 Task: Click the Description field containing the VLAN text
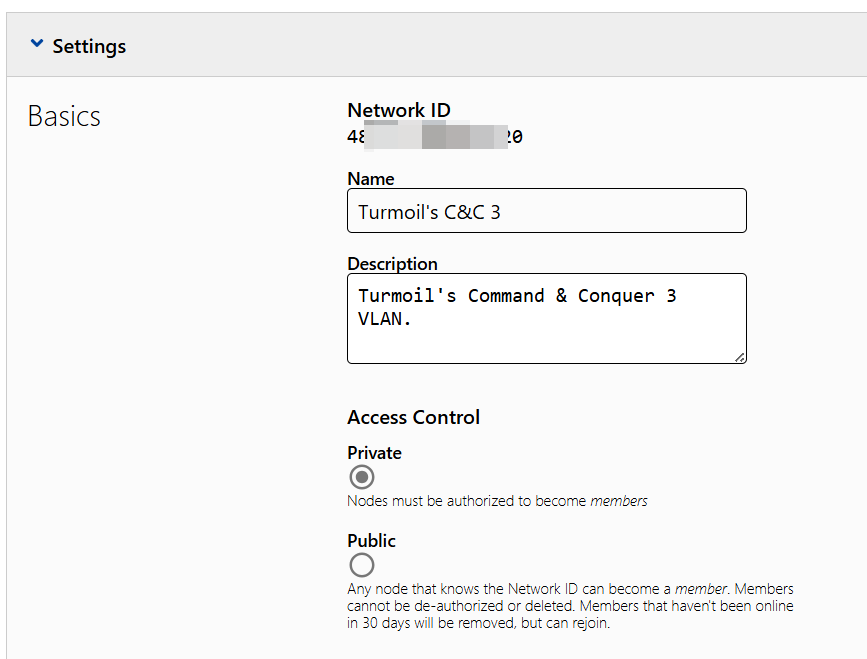tap(546, 315)
